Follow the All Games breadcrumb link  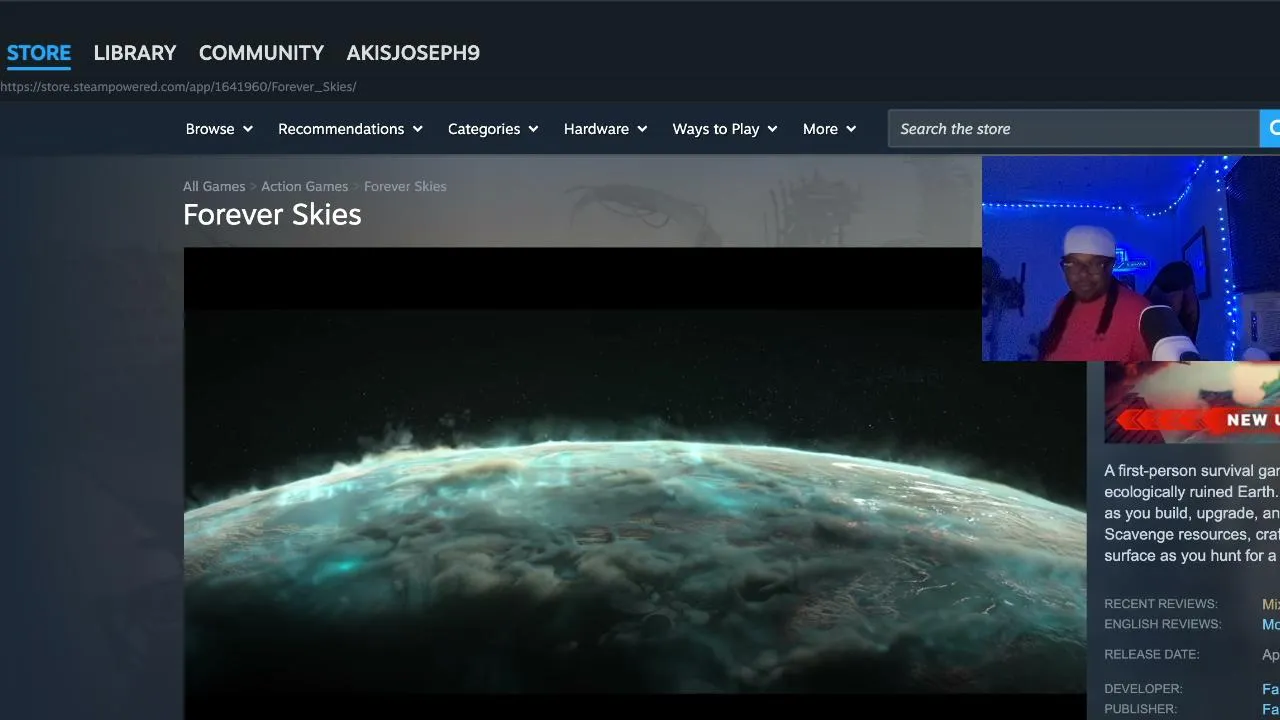tap(214, 186)
